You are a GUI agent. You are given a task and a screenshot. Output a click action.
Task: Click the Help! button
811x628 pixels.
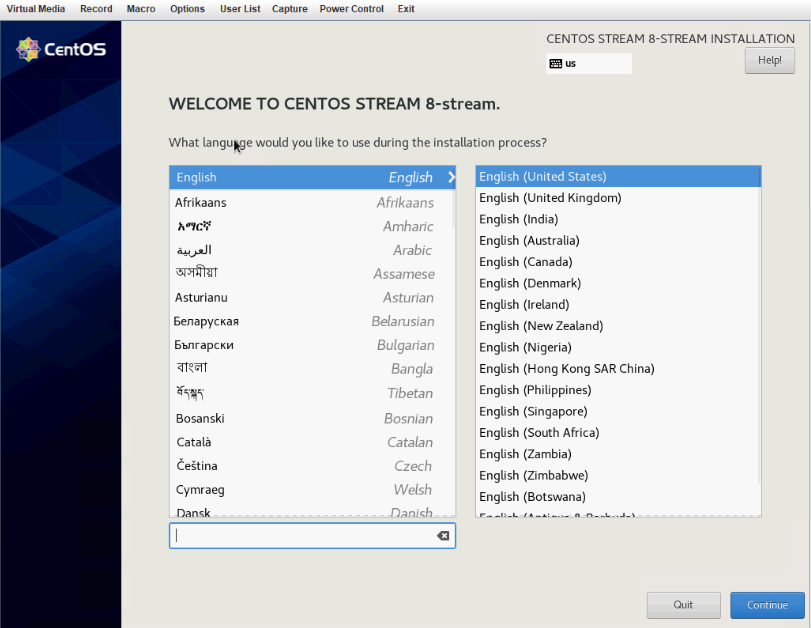tap(770, 61)
